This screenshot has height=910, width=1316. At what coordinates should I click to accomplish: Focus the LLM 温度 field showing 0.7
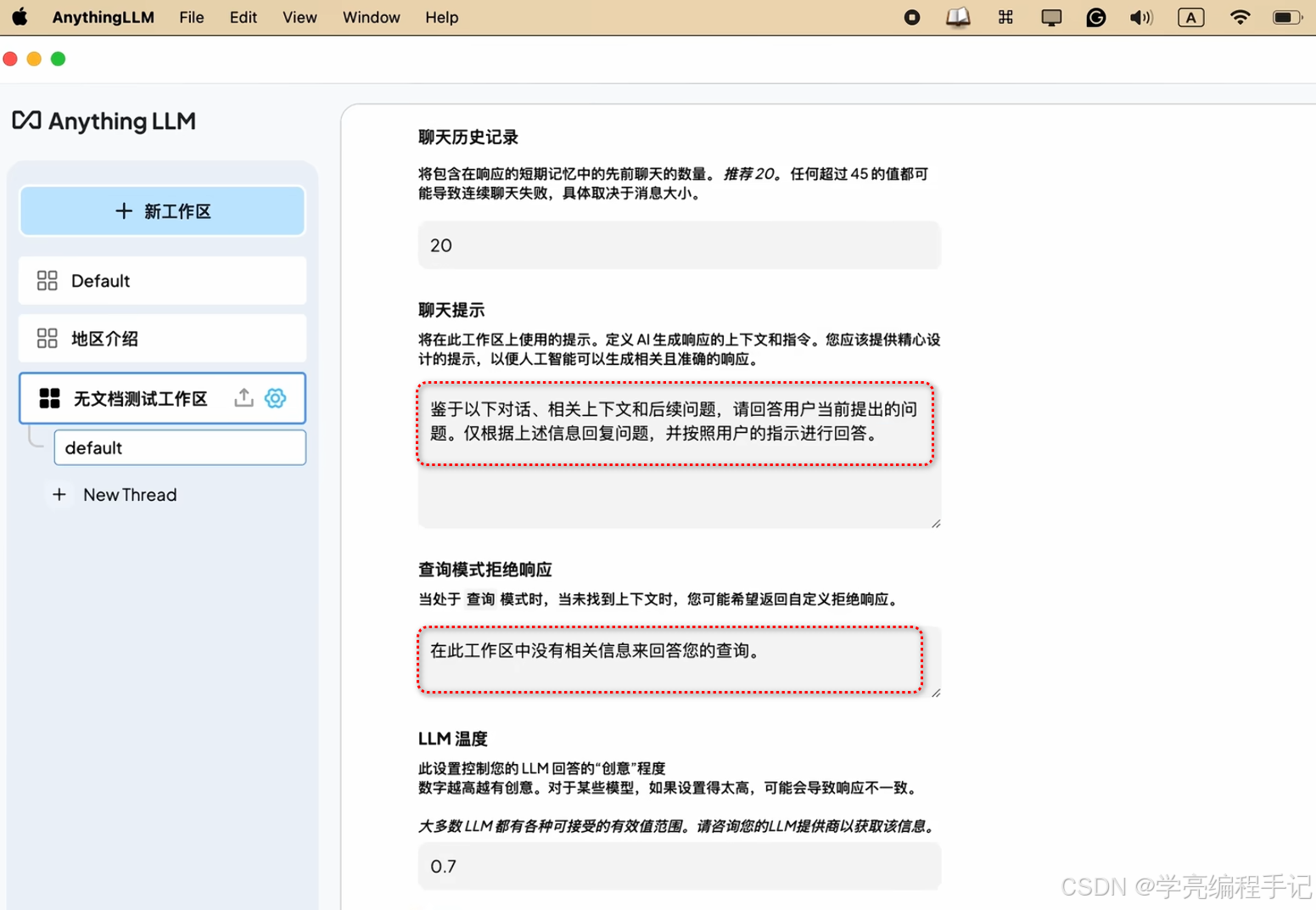[679, 866]
